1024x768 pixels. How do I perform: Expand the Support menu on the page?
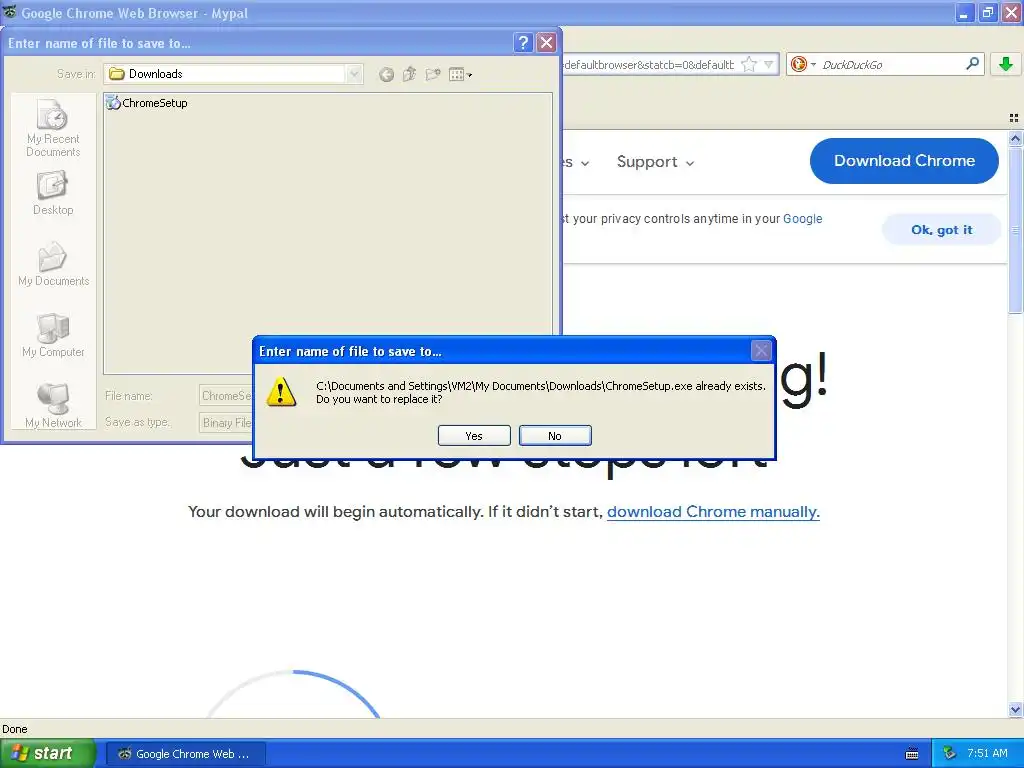coord(655,162)
